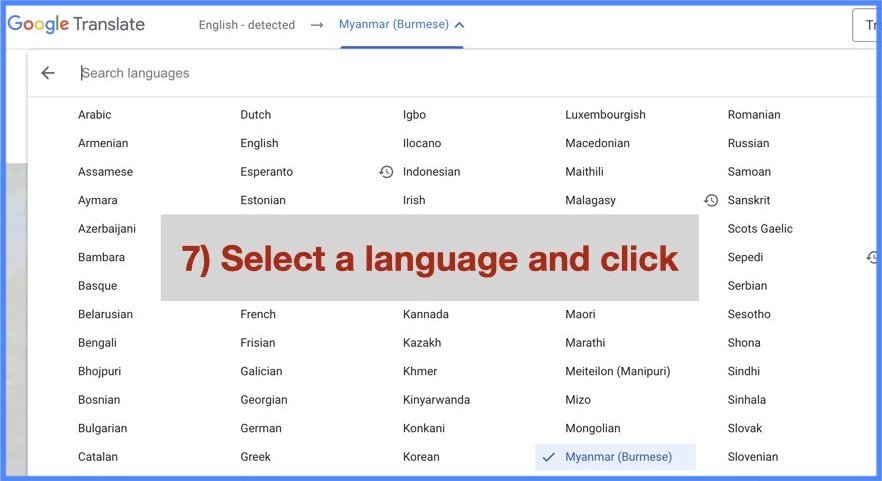The image size is (882, 481).
Task: Pick Azerbaijani as target language
Action: pos(107,229)
